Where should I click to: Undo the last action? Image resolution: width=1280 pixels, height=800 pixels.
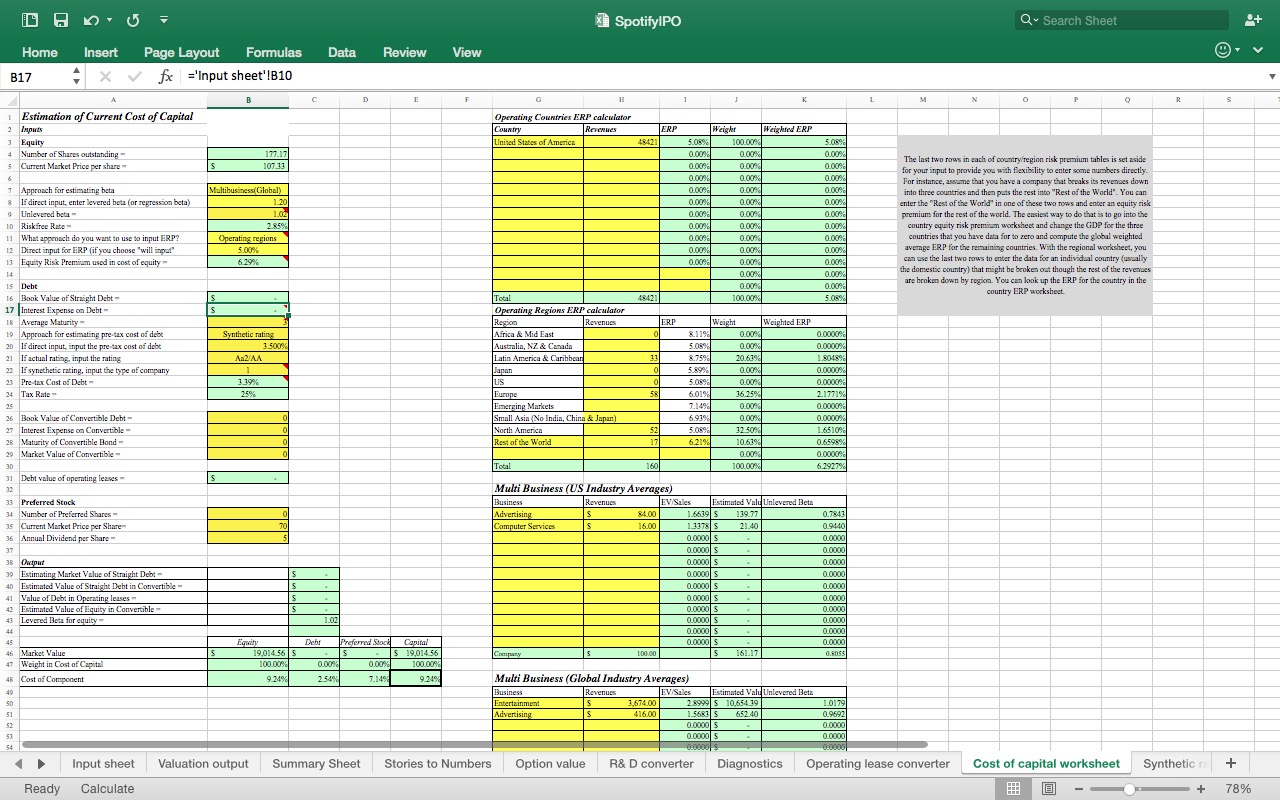90,19
